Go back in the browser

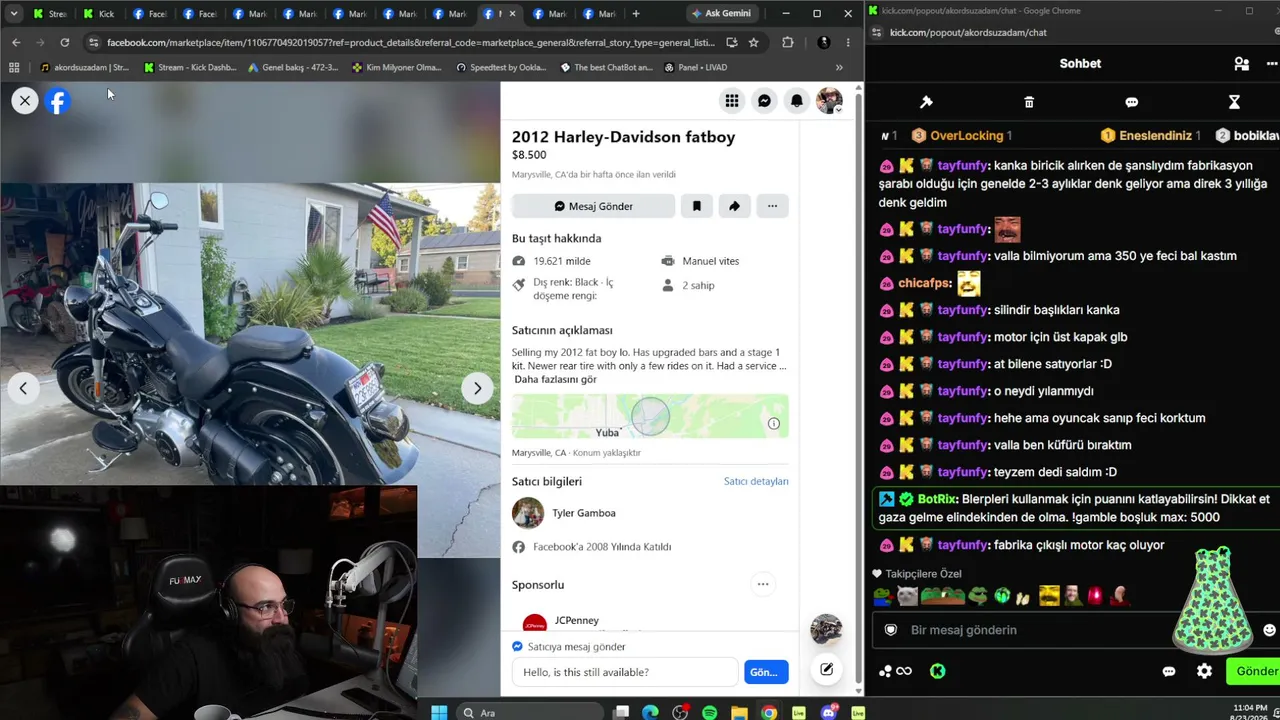(x=16, y=43)
